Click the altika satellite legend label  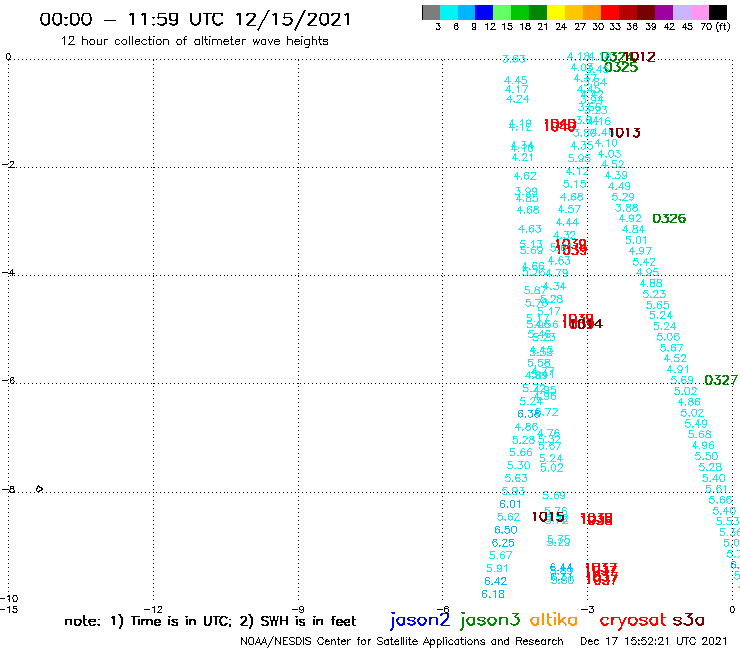pos(553,620)
